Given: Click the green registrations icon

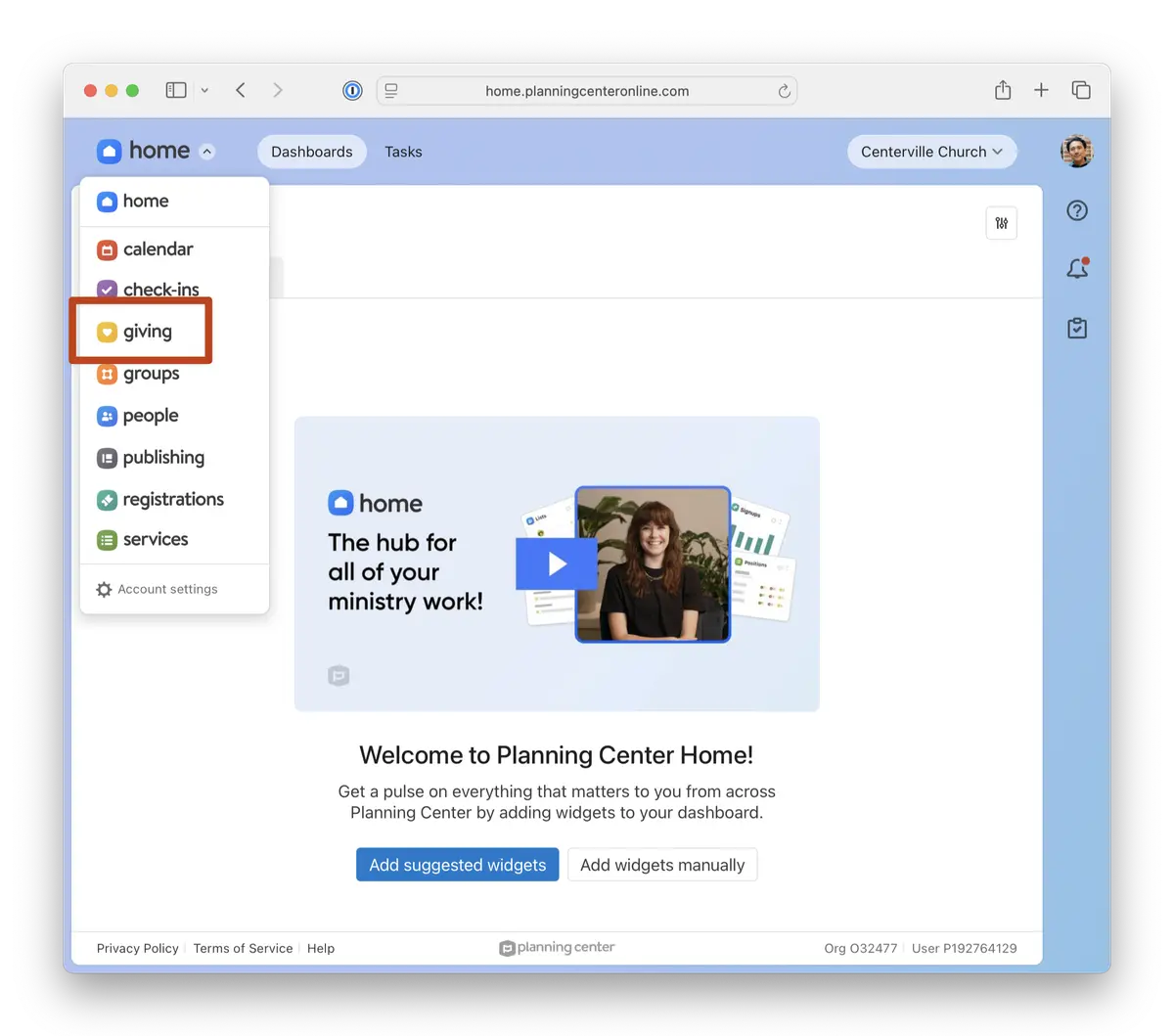Looking at the screenshot, I should coord(108,500).
